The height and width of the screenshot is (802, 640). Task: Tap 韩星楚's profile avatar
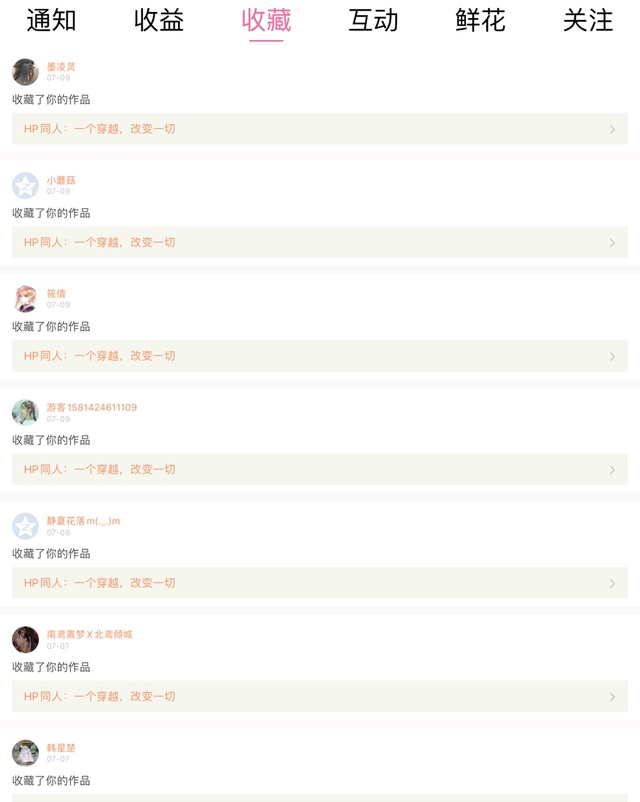coord(25,753)
